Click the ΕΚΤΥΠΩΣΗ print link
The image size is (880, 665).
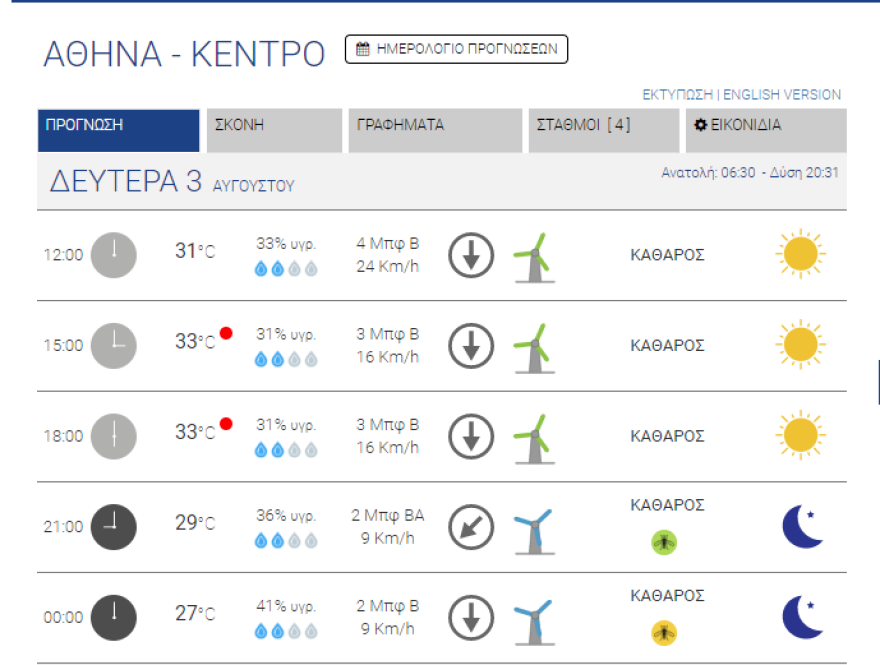point(677,95)
